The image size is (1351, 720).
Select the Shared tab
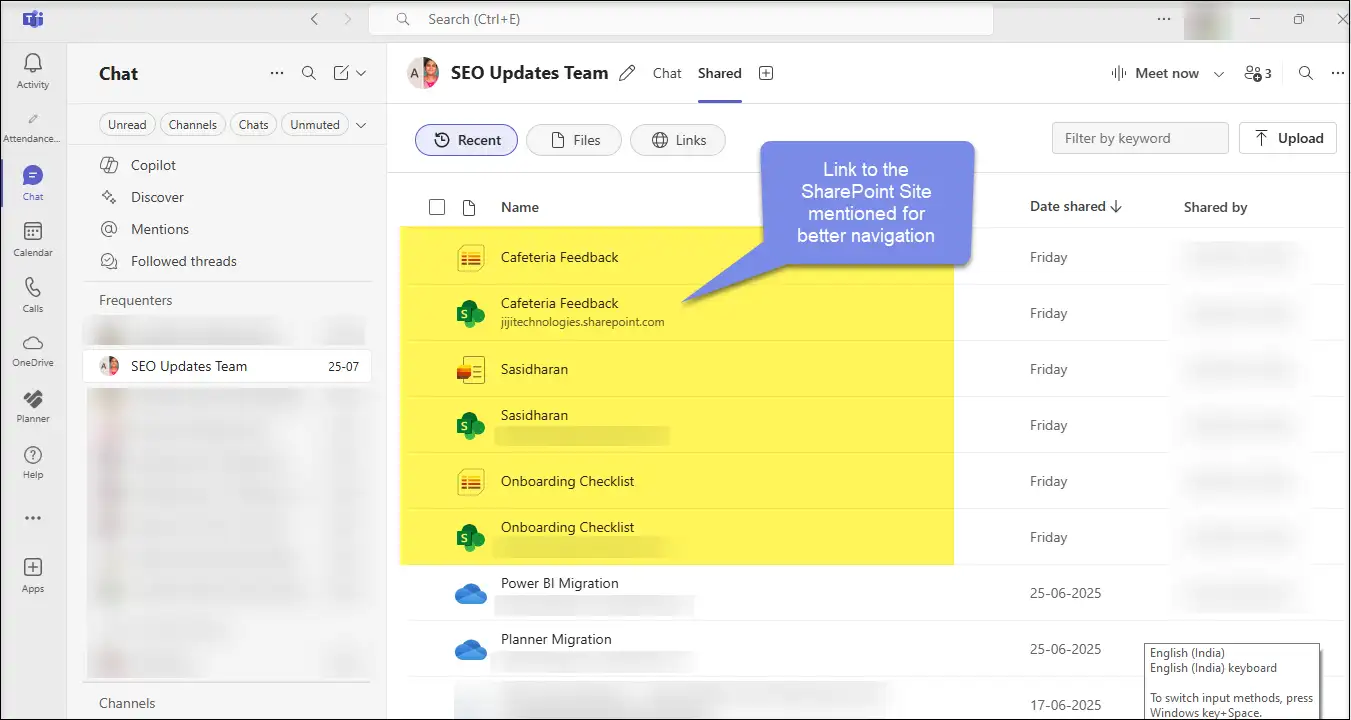(x=720, y=73)
